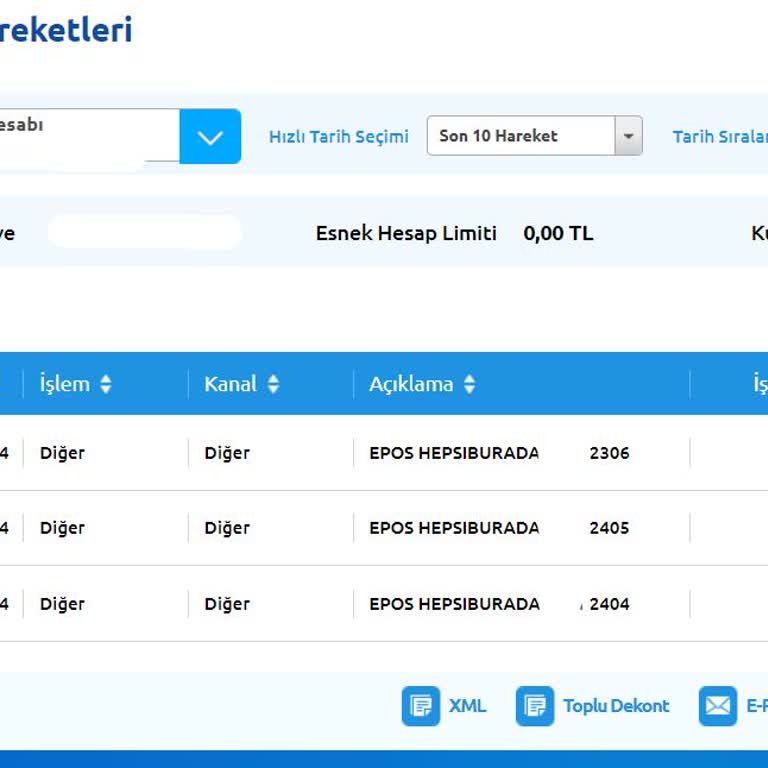The width and height of the screenshot is (768, 768).
Task: Select EPOS HEPSIBURADA row ending 2405
Action: pos(384,528)
